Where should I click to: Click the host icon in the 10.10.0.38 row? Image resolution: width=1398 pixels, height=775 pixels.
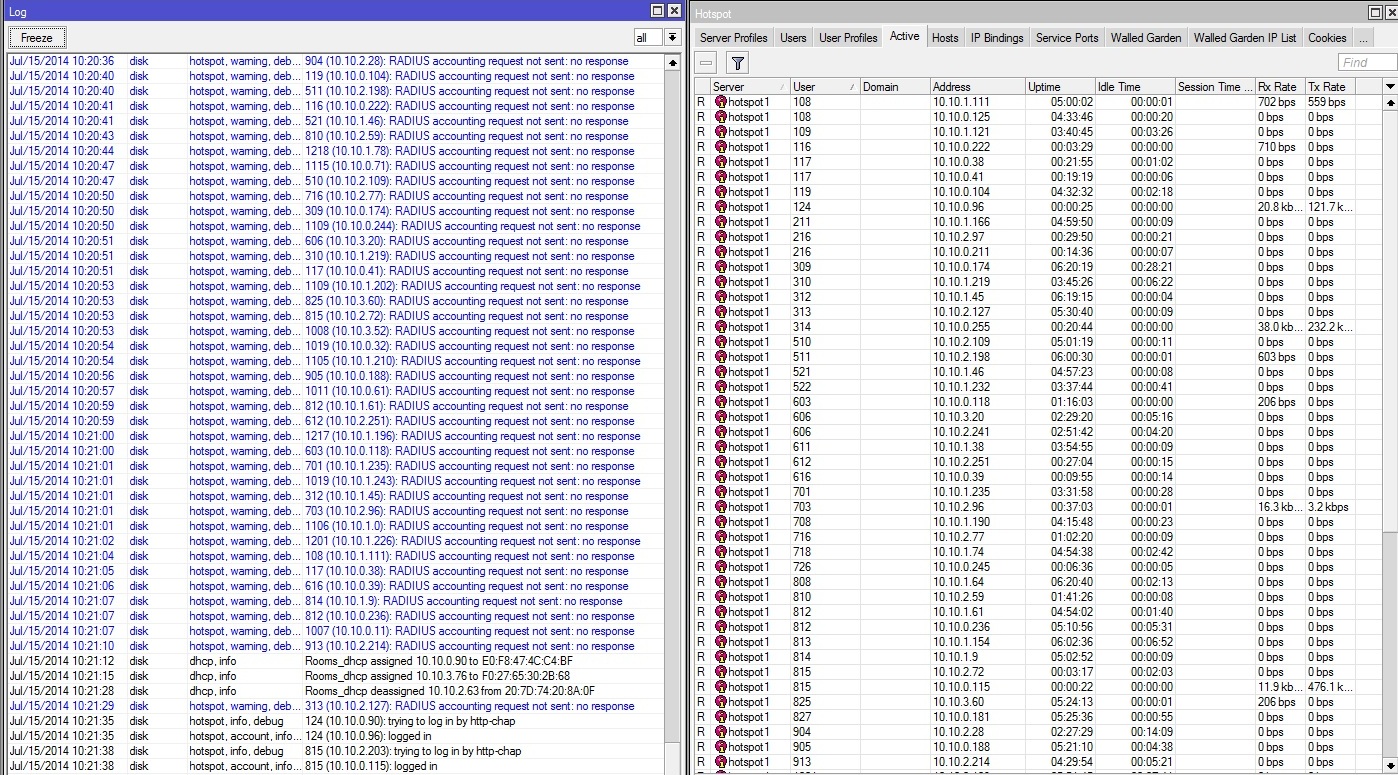pyautogui.click(x=721, y=162)
